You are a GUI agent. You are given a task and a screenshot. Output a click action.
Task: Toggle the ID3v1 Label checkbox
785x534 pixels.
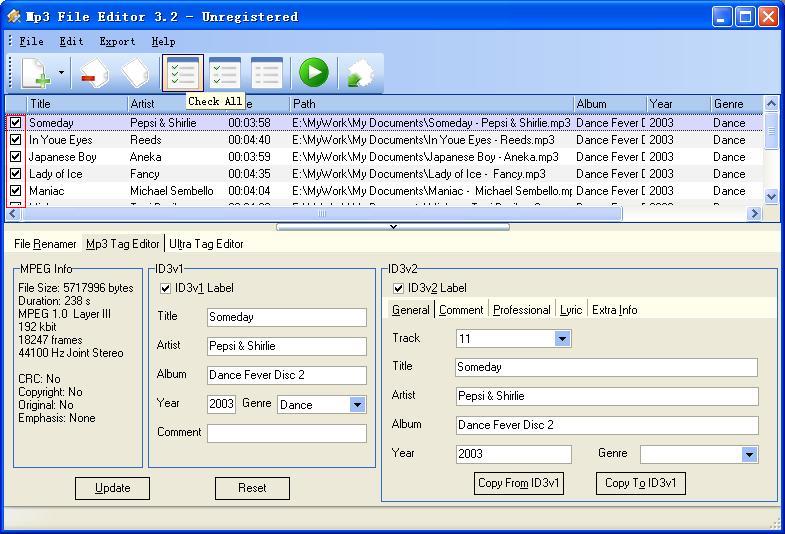pyautogui.click(x=166, y=288)
